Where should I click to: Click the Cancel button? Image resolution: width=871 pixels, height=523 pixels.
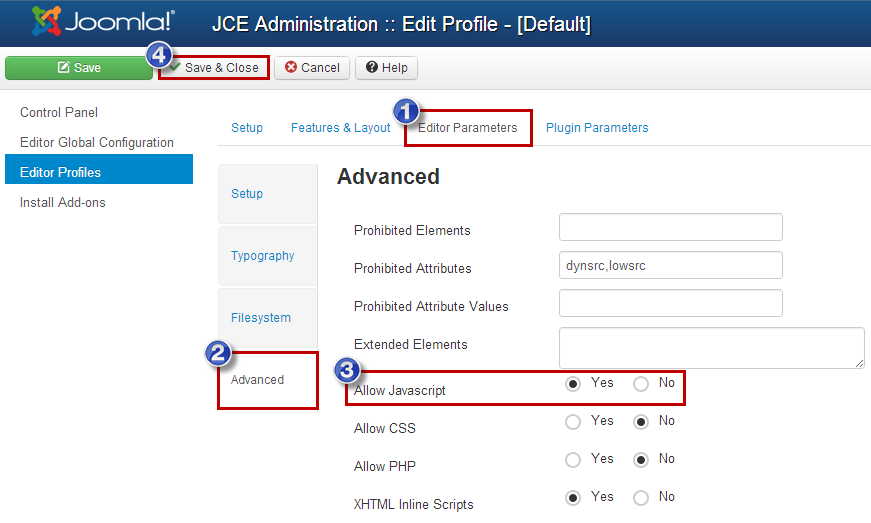pos(312,68)
